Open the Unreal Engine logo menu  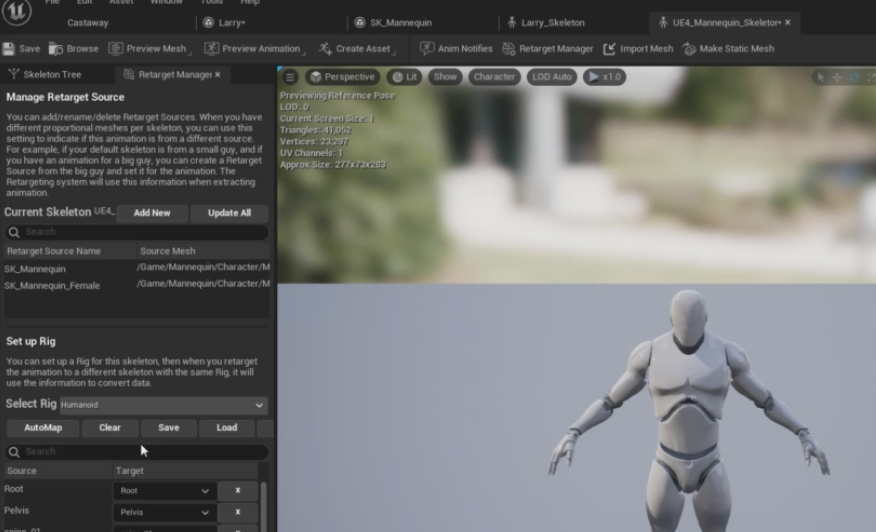coord(16,11)
